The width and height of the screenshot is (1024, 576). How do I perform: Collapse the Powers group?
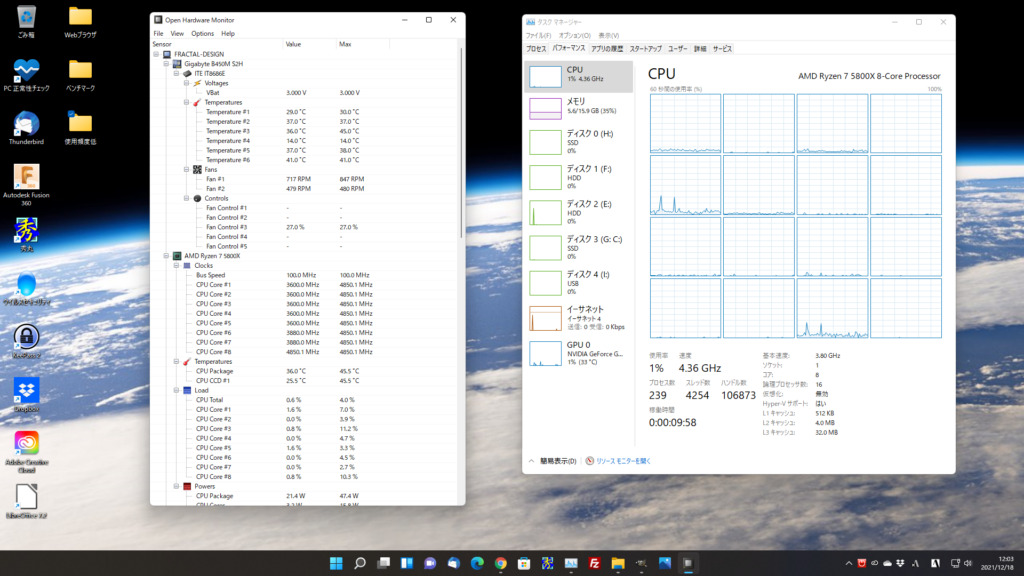[x=176, y=487]
